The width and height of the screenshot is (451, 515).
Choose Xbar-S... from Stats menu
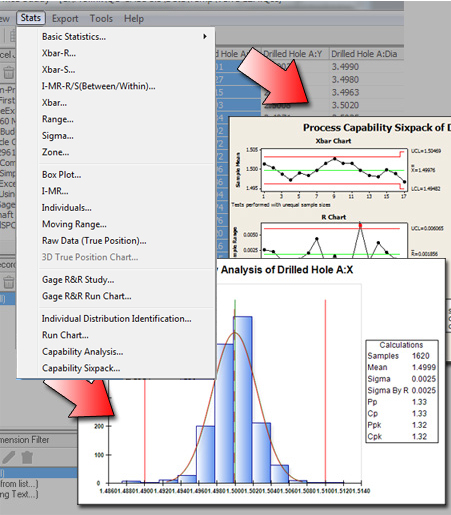point(116,70)
